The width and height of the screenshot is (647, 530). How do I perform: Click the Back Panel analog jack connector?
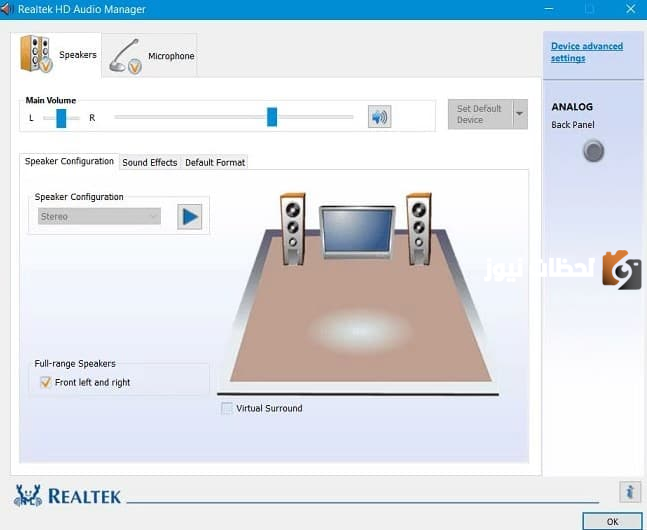click(593, 151)
